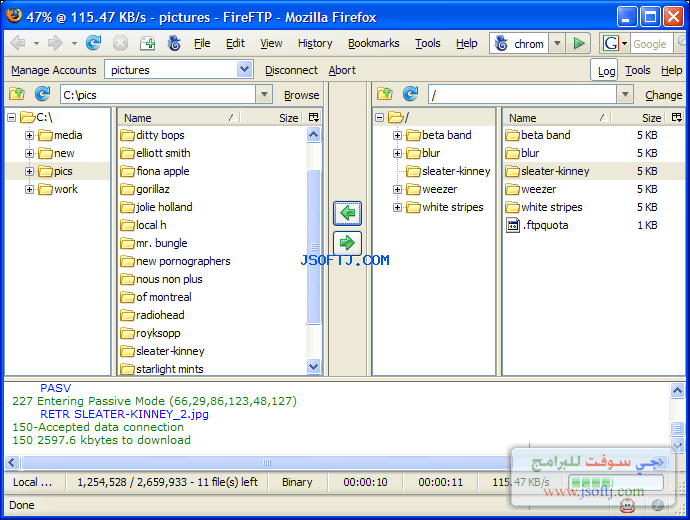Expand the pics folder tree node
Screen dimensions: 690x520
(29, 172)
